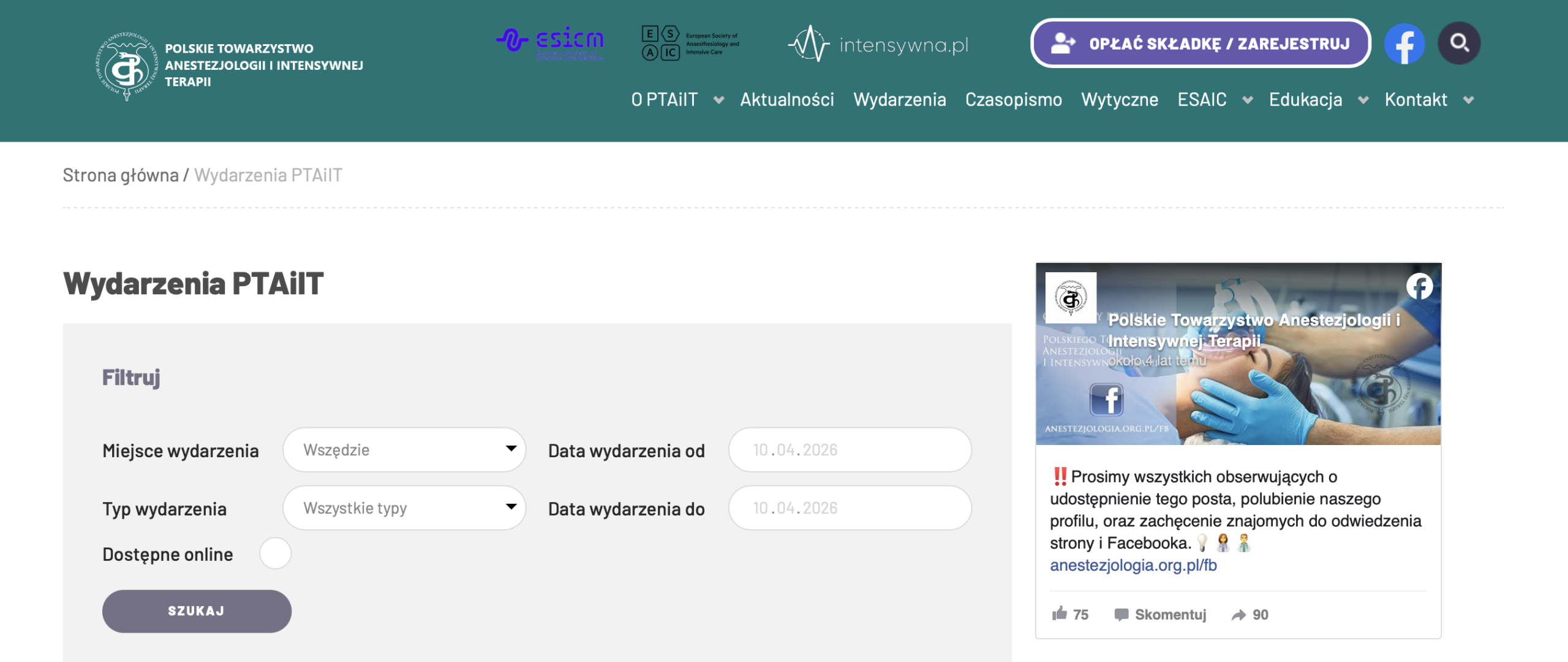Click the PTAiIT society logo emblem
The height and width of the screenshot is (662, 1568).
coord(127,66)
